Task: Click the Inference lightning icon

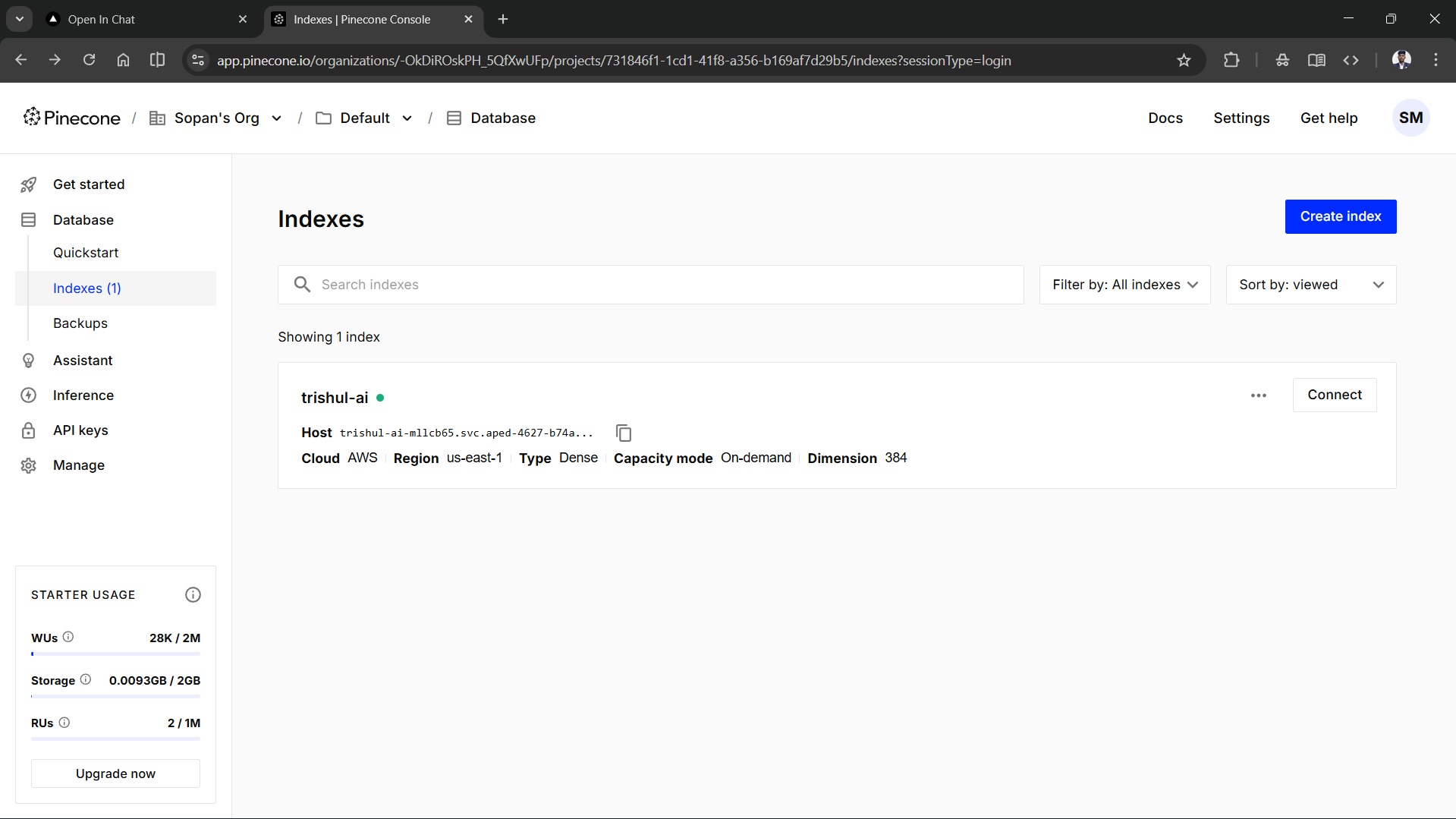Action: [x=29, y=395]
